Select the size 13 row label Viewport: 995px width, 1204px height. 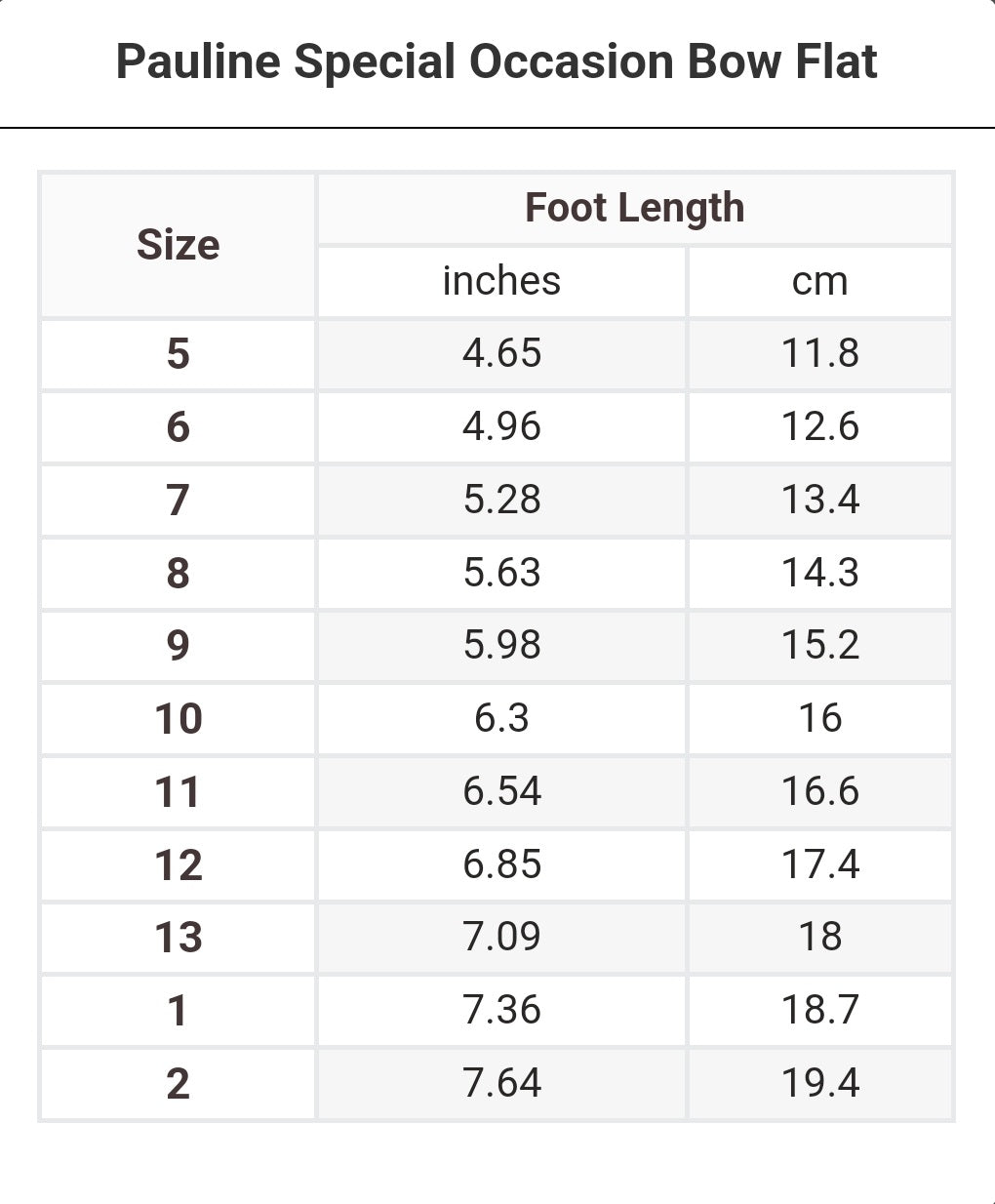178,937
